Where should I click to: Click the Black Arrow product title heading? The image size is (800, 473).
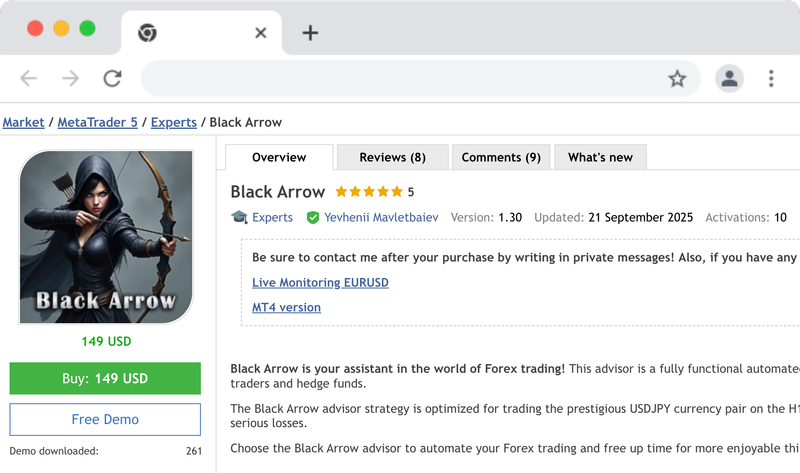[x=278, y=192]
